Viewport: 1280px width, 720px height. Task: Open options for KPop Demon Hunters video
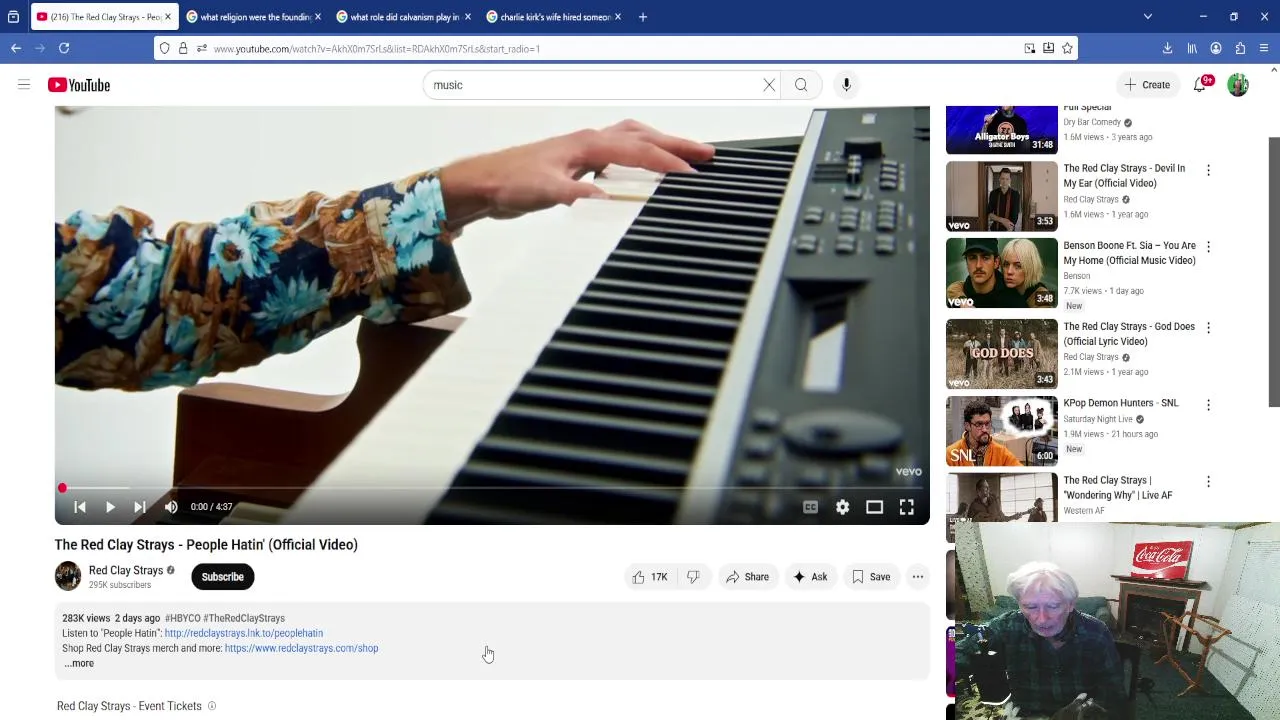(x=1208, y=405)
